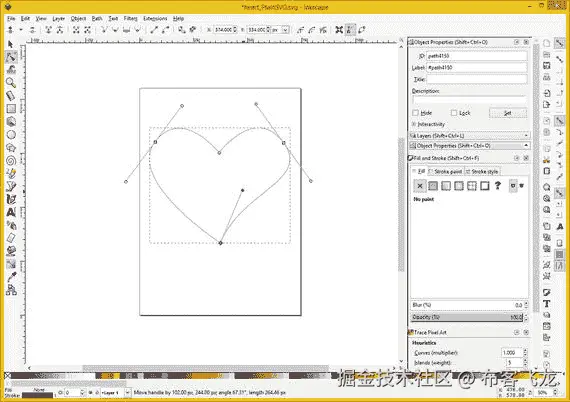The width and height of the screenshot is (570, 402).
Task: Click the Set button
Action: (x=508, y=113)
